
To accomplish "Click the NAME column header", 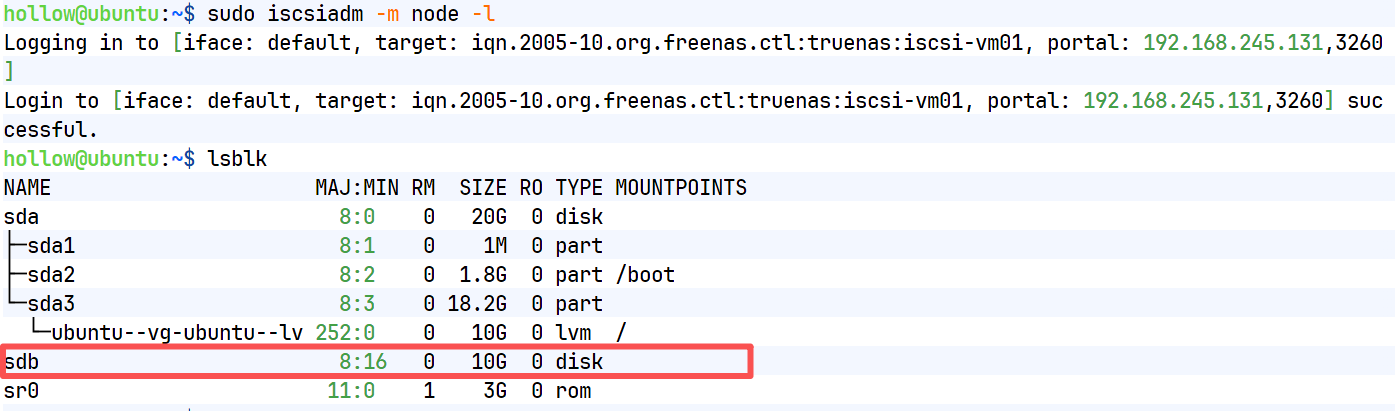I will point(27,188).
